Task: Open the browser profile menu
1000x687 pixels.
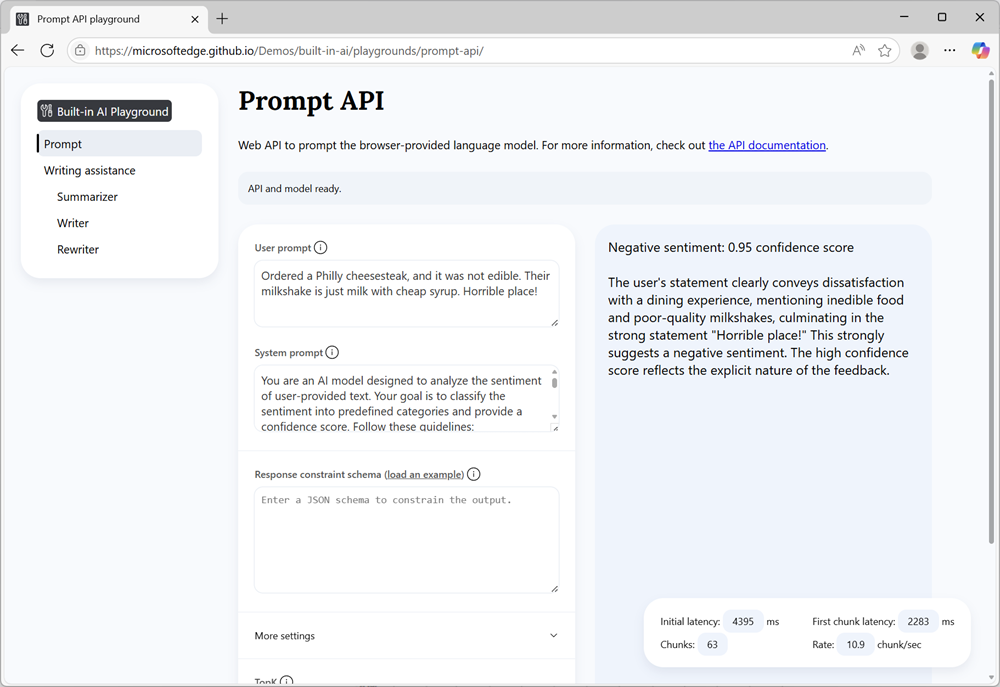Action: [920, 50]
